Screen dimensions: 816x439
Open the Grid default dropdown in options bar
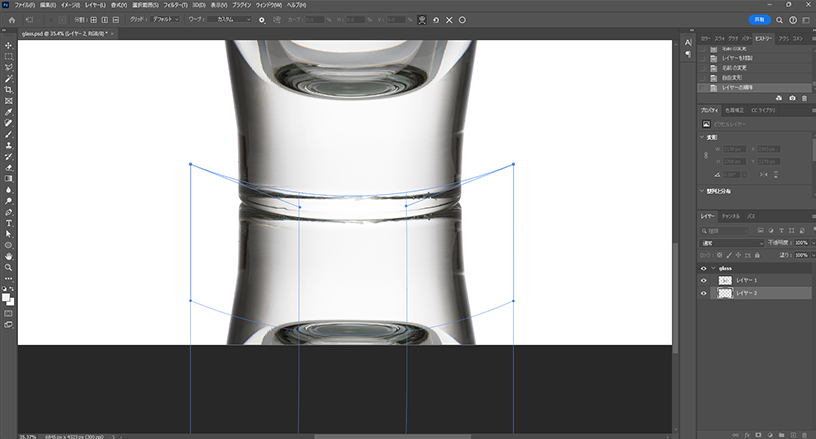(x=165, y=19)
